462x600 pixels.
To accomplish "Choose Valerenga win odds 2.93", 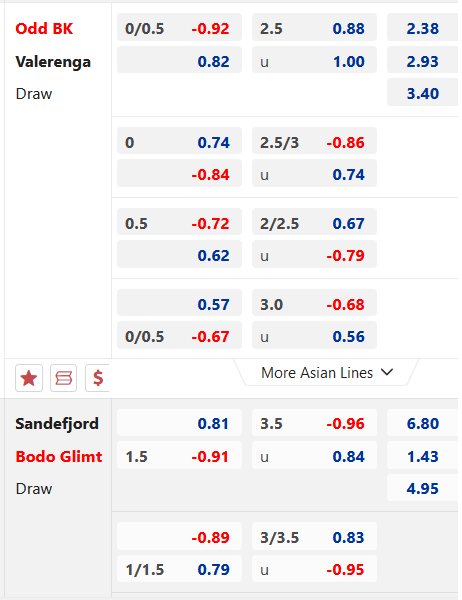I will 423,60.
